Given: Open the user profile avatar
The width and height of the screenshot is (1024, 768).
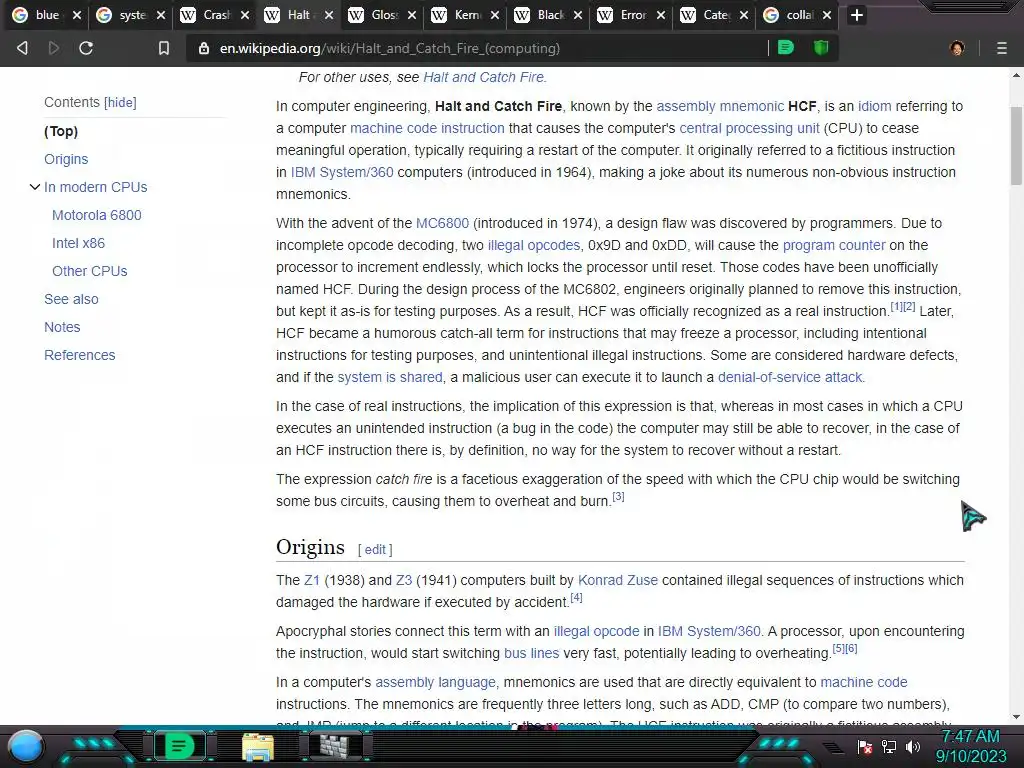Looking at the screenshot, I should pyautogui.click(x=957, y=48).
